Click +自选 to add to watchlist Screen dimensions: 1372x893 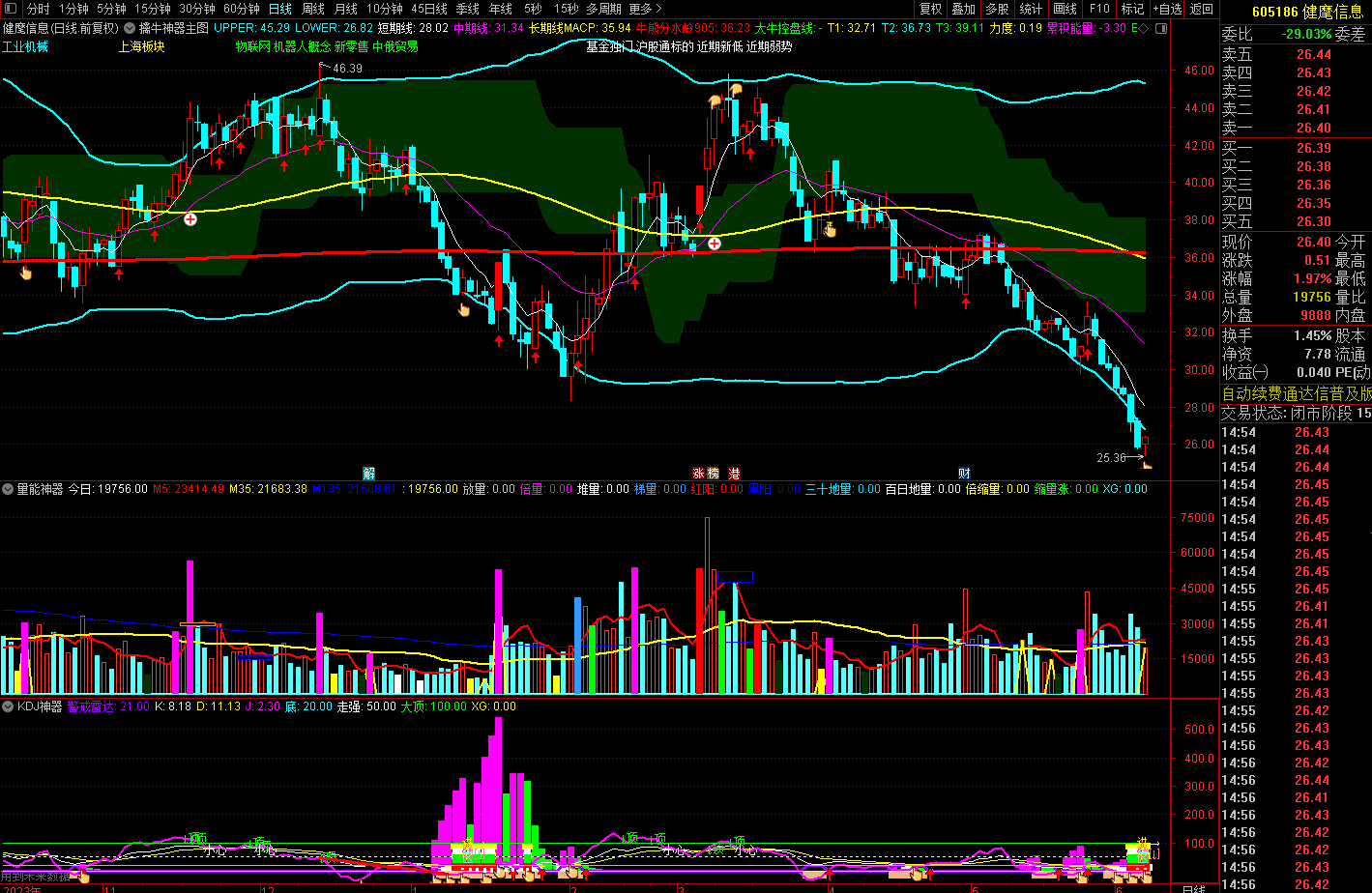(x=1166, y=10)
